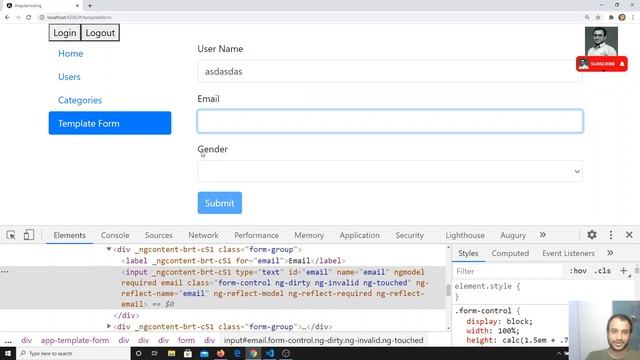The width and height of the screenshot is (640, 360).
Task: Click the Styles filter input
Action: coord(508,271)
